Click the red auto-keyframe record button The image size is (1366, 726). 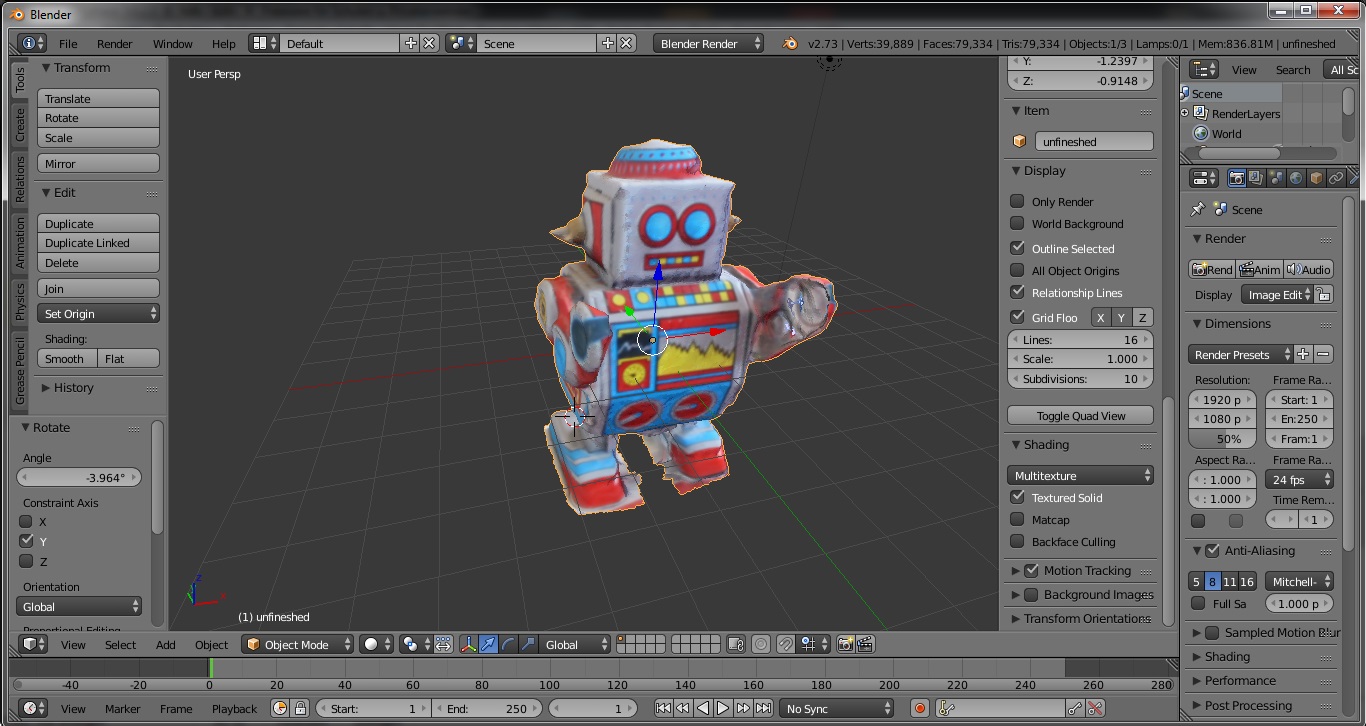(920, 709)
